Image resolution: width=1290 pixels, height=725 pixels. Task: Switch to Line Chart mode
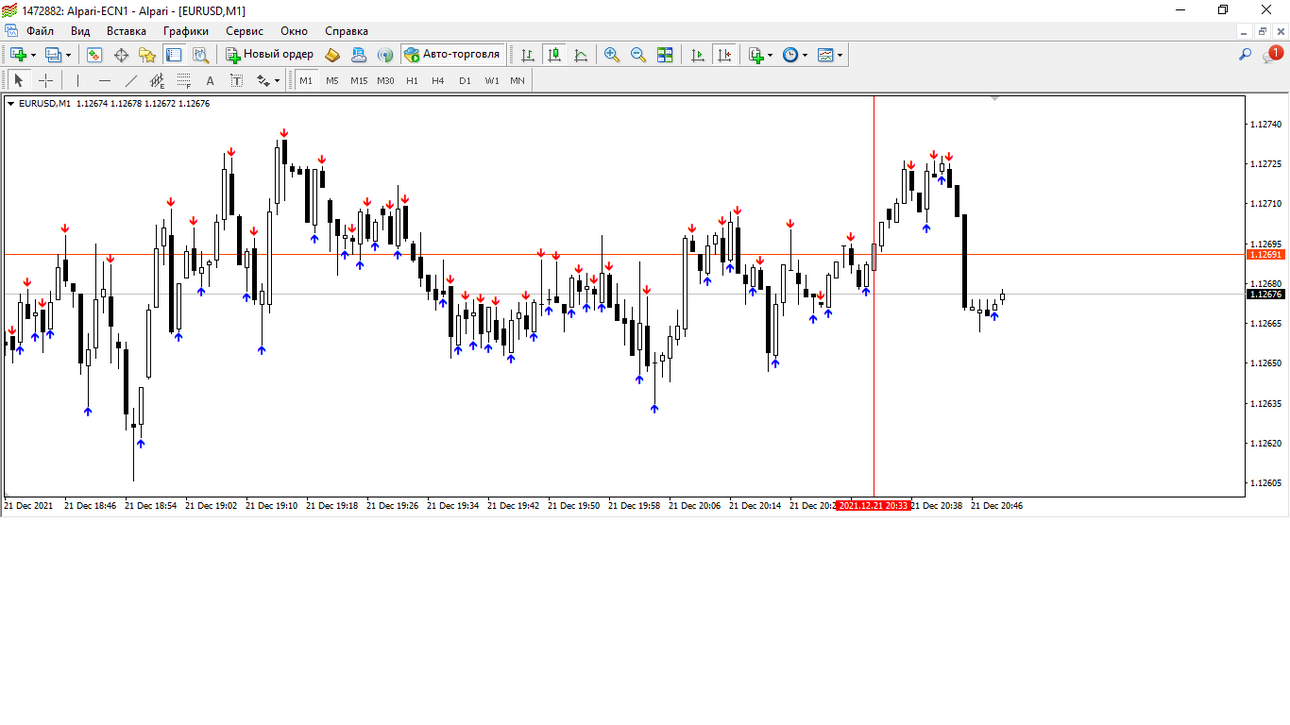[581, 55]
